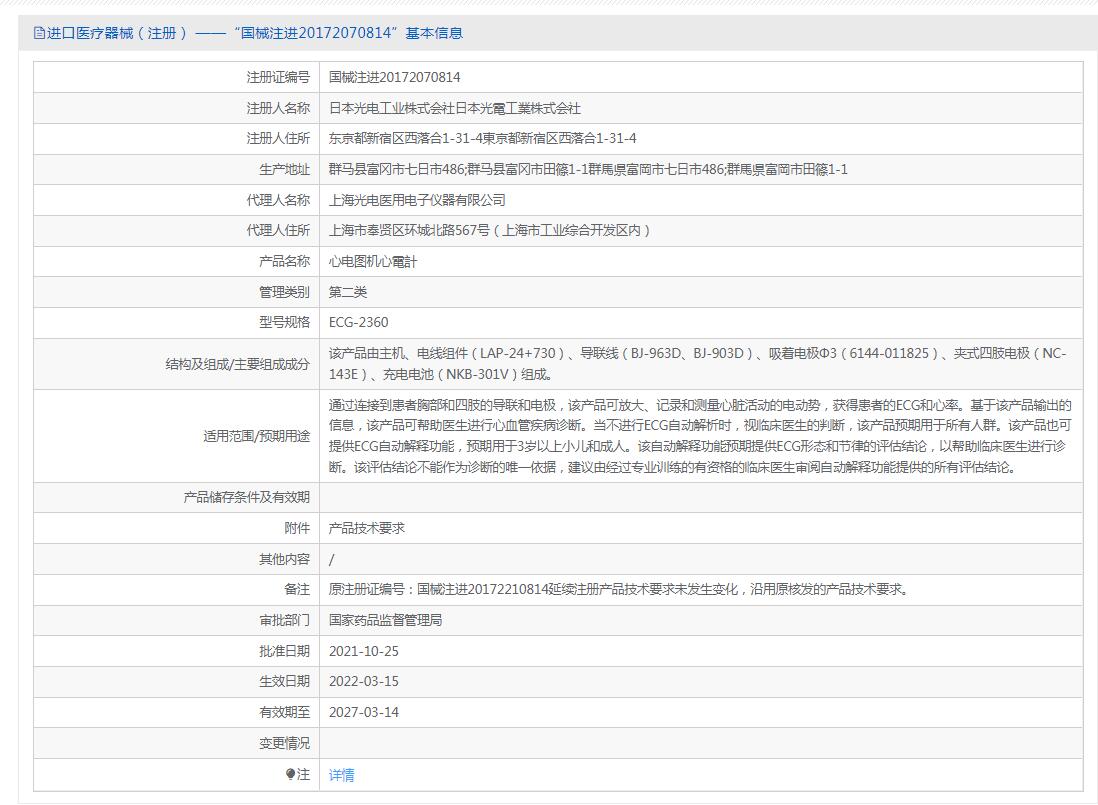Image resolution: width=1098 pixels, height=805 pixels.
Task: Select registration number value 国械注进20172070814 in table
Action: [394, 77]
